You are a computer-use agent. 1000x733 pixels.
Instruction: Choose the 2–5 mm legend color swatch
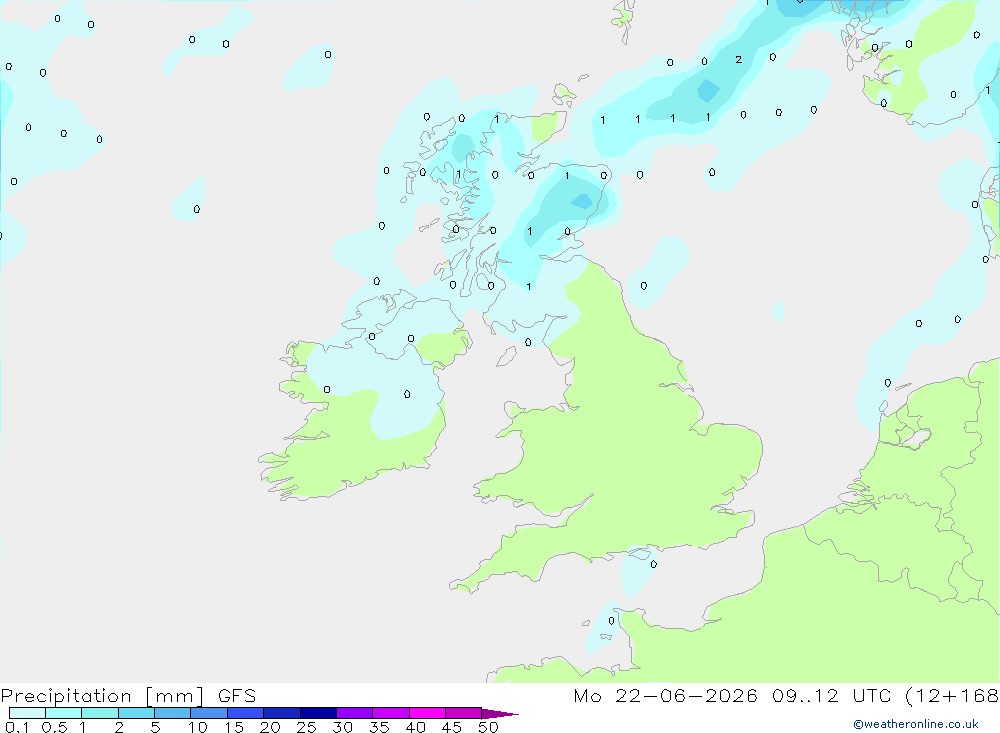136,713
